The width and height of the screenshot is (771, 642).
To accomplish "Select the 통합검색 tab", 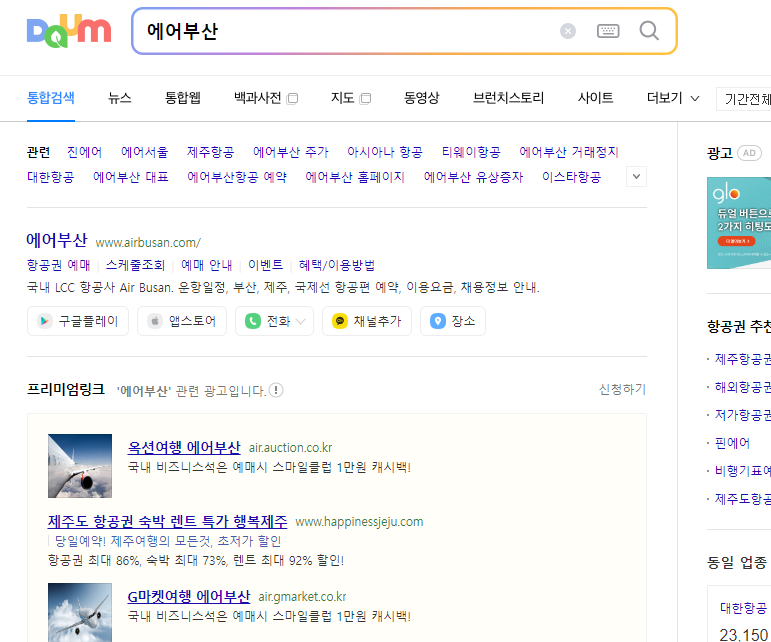I will [51, 98].
